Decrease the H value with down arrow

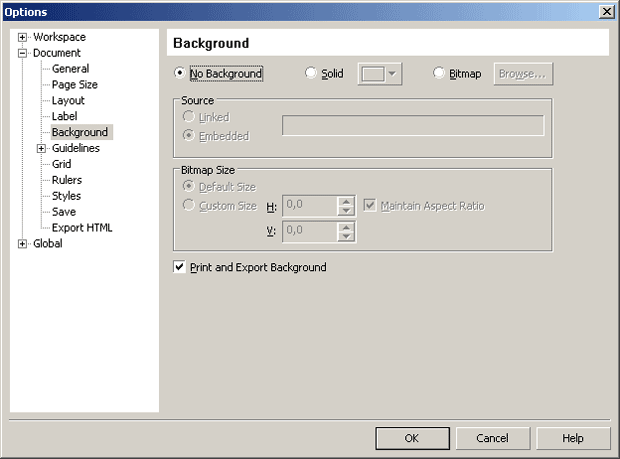pyautogui.click(x=346, y=211)
